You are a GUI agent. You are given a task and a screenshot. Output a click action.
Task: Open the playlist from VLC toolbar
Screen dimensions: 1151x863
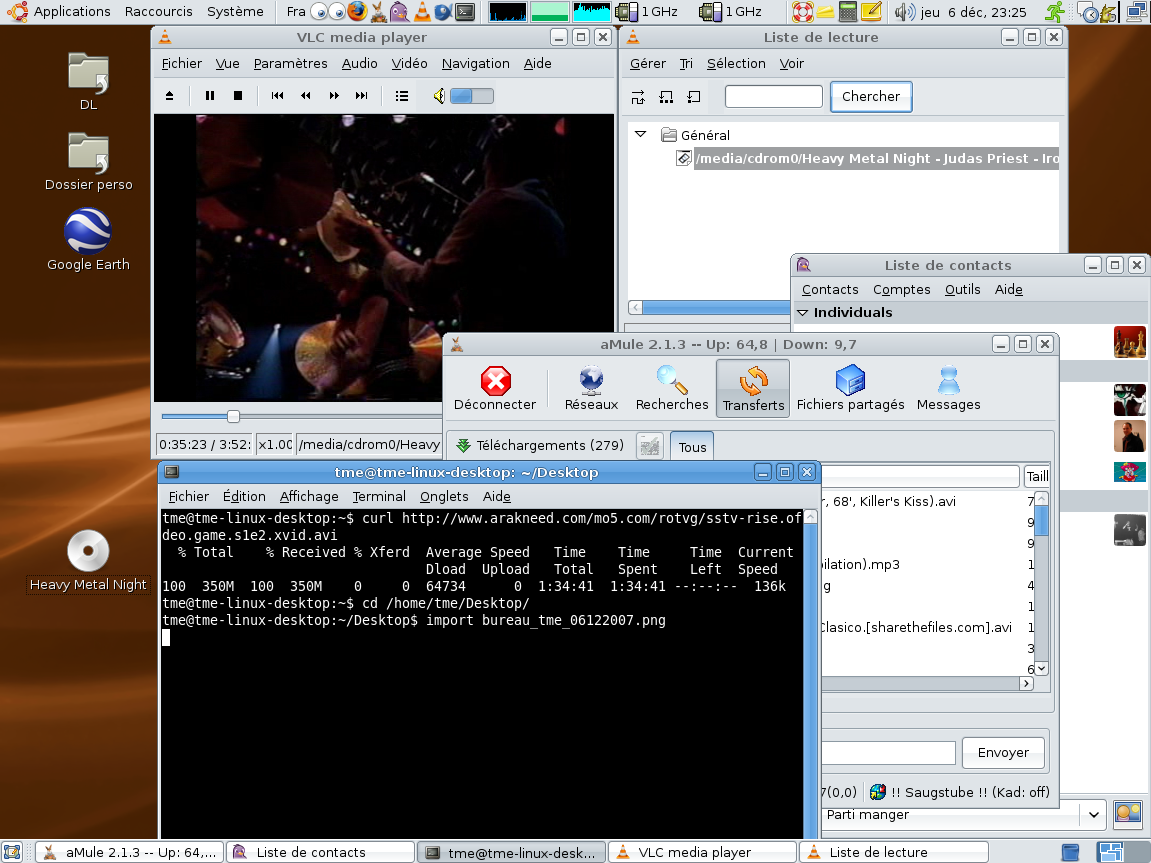pyautogui.click(x=402, y=95)
